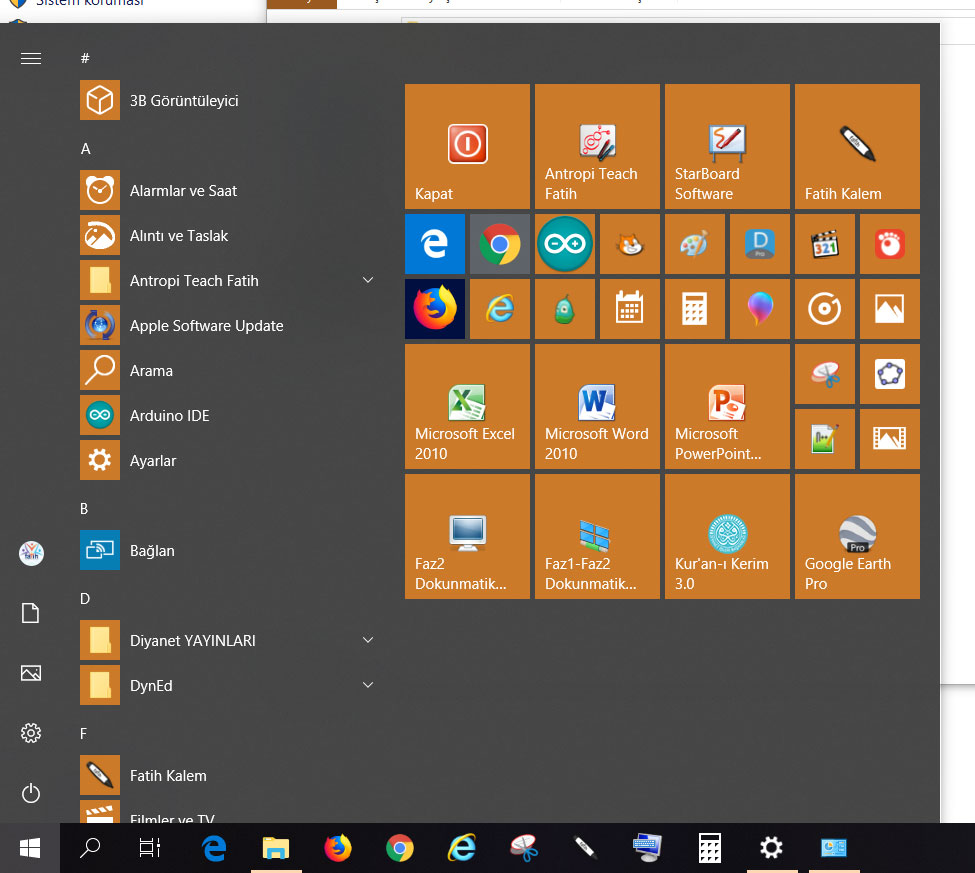
Task: Open the filmstrip video editor tile
Action: 890,439
